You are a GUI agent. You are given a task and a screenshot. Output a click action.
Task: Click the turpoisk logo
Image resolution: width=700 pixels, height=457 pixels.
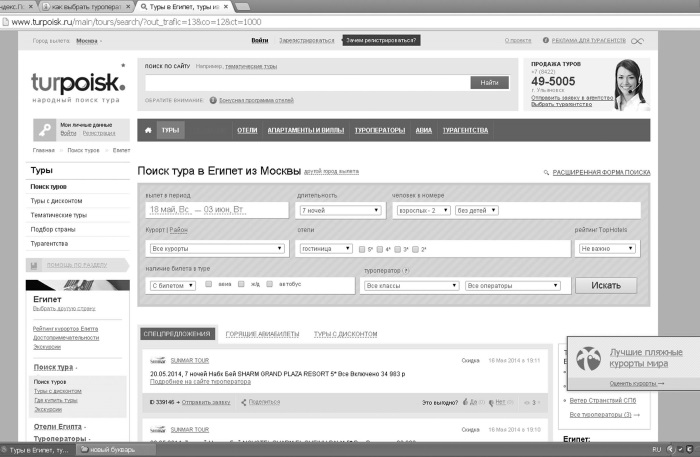coord(77,82)
